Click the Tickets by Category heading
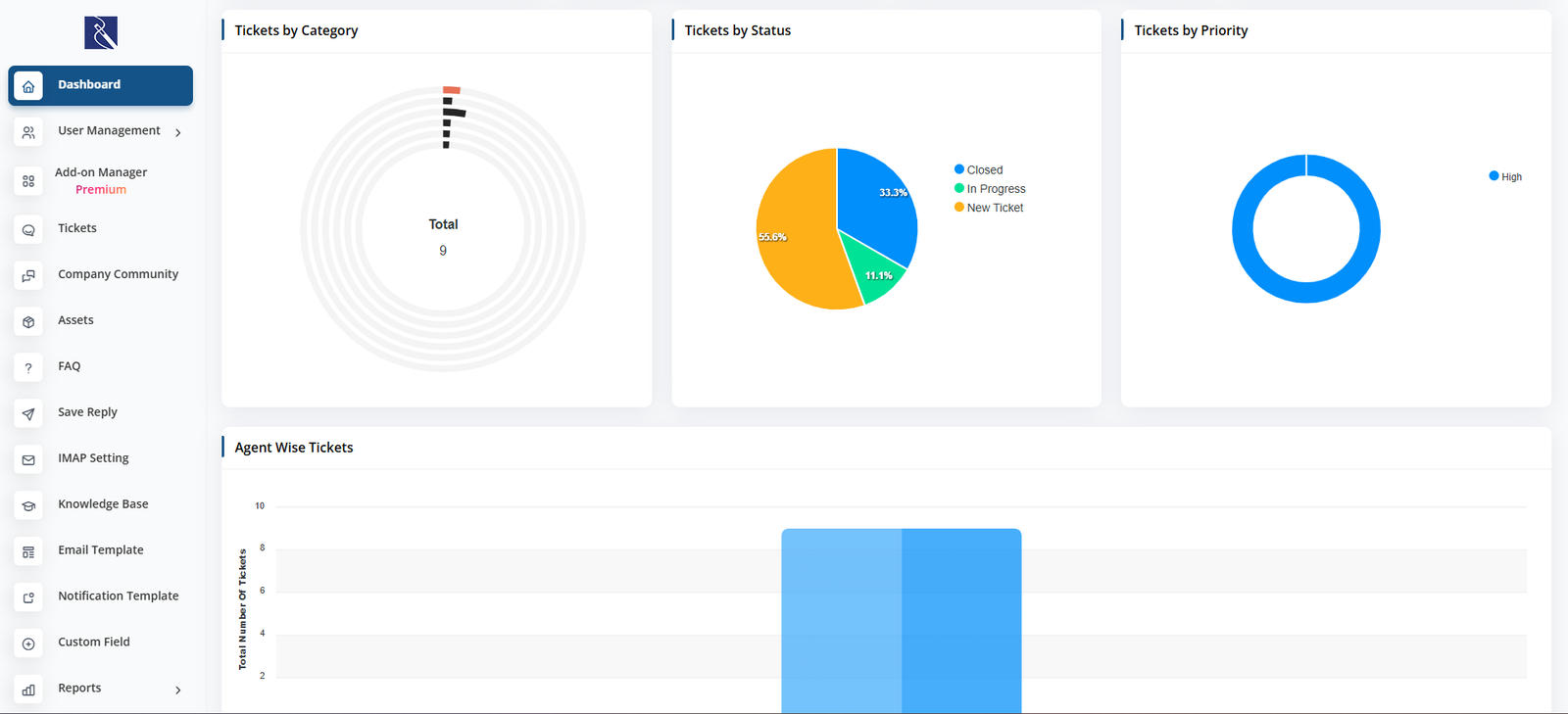This screenshot has width=1568, height=714. 296,30
